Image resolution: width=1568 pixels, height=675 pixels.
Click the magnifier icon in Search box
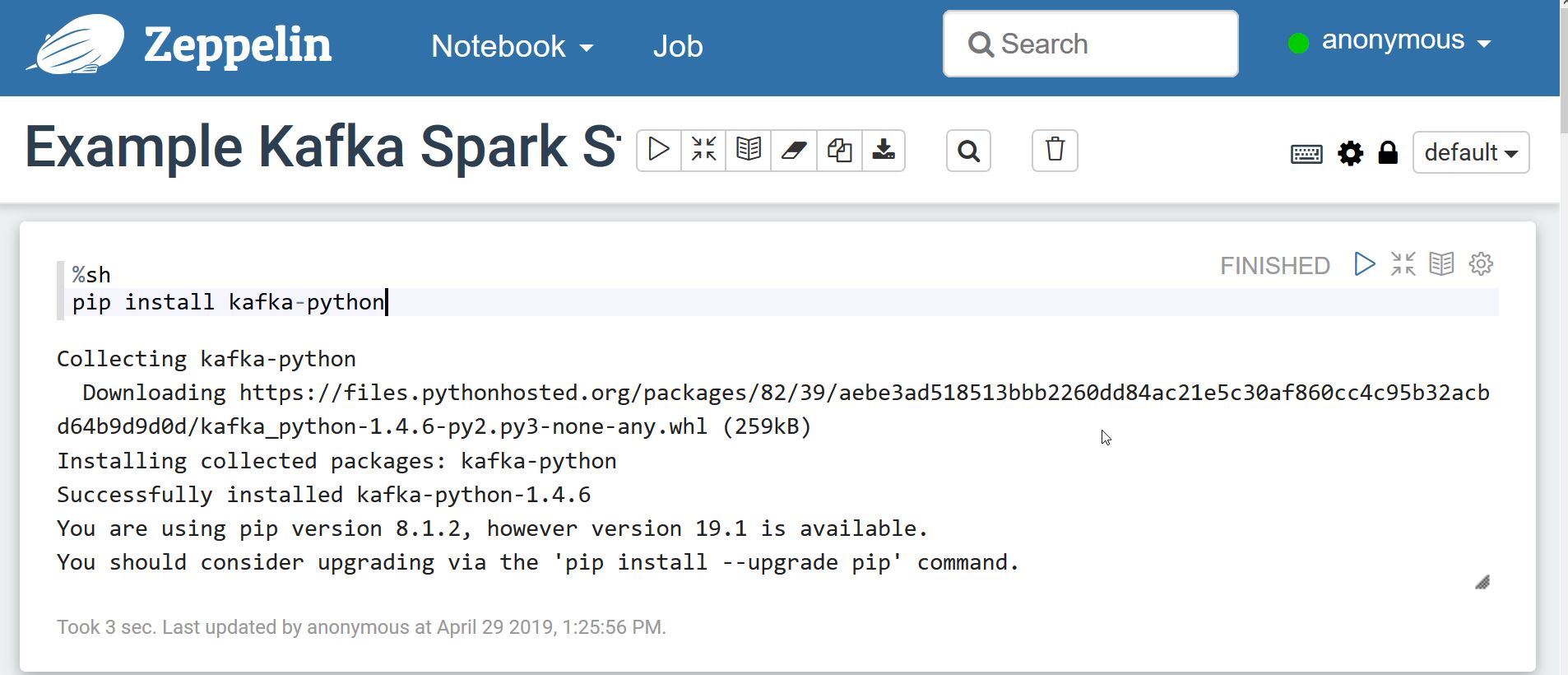(x=981, y=44)
